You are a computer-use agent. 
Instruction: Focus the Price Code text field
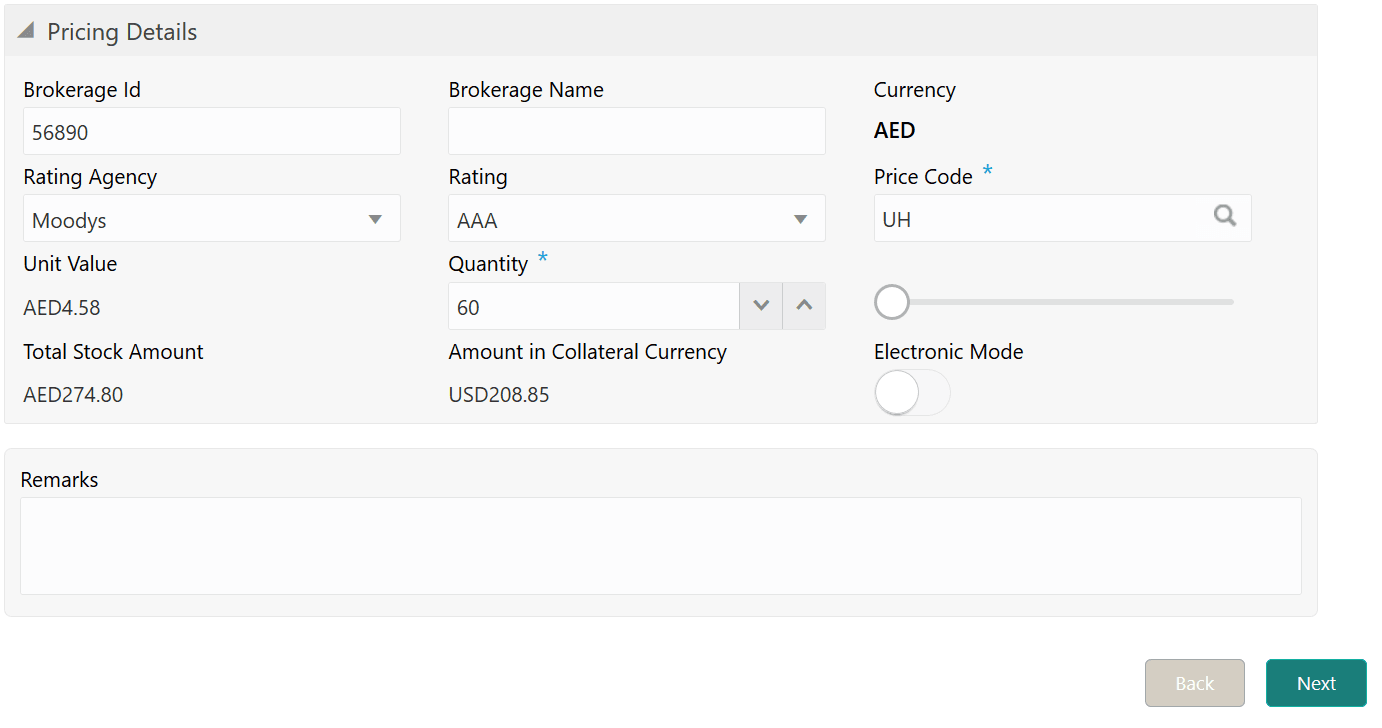click(1040, 219)
